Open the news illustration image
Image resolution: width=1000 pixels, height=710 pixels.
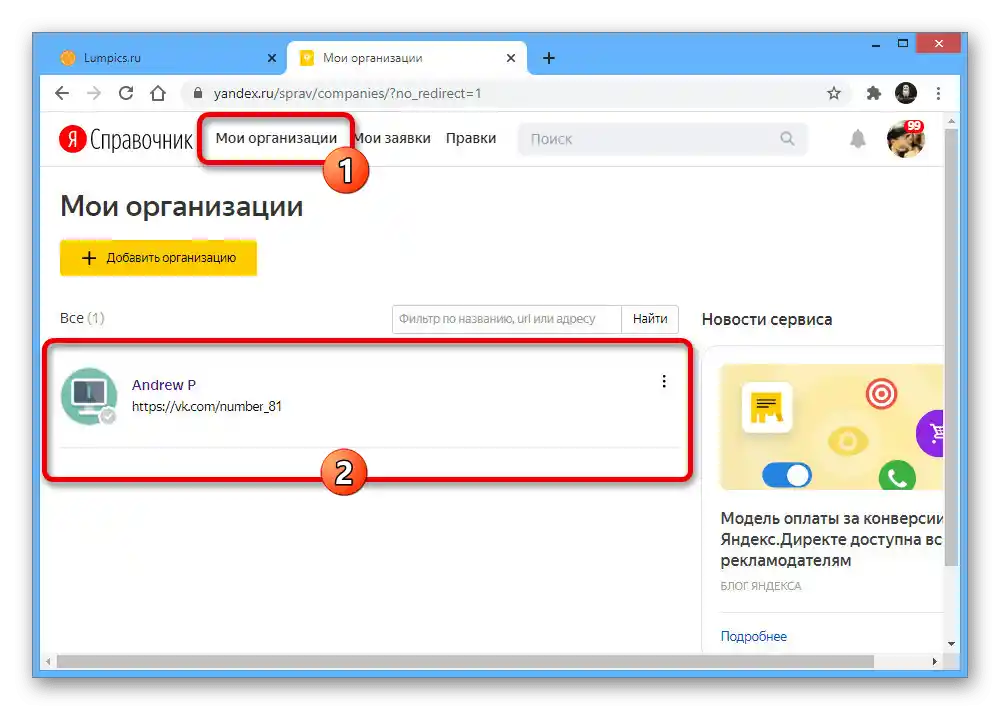tap(832, 427)
